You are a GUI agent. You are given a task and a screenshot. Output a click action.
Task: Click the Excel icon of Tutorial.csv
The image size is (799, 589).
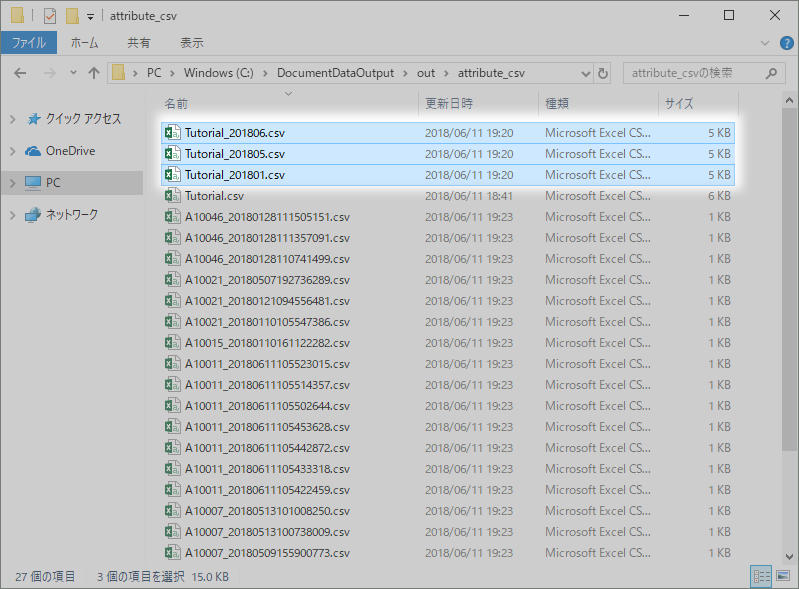[x=172, y=196]
